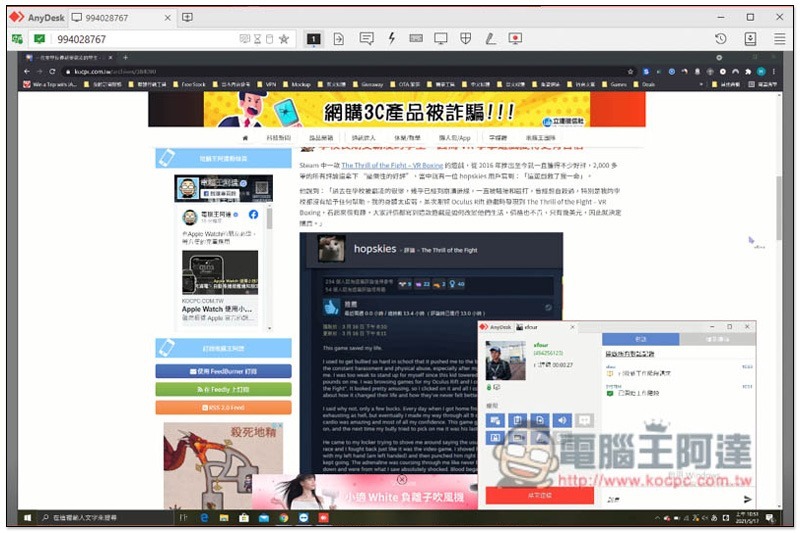800x533 pixels.
Task: Click the hopskies cat avatar
Action: tap(332, 248)
